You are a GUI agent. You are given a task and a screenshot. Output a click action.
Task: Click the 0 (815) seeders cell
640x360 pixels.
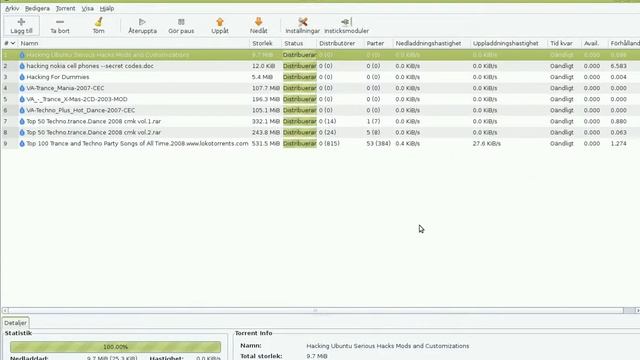[329, 143]
